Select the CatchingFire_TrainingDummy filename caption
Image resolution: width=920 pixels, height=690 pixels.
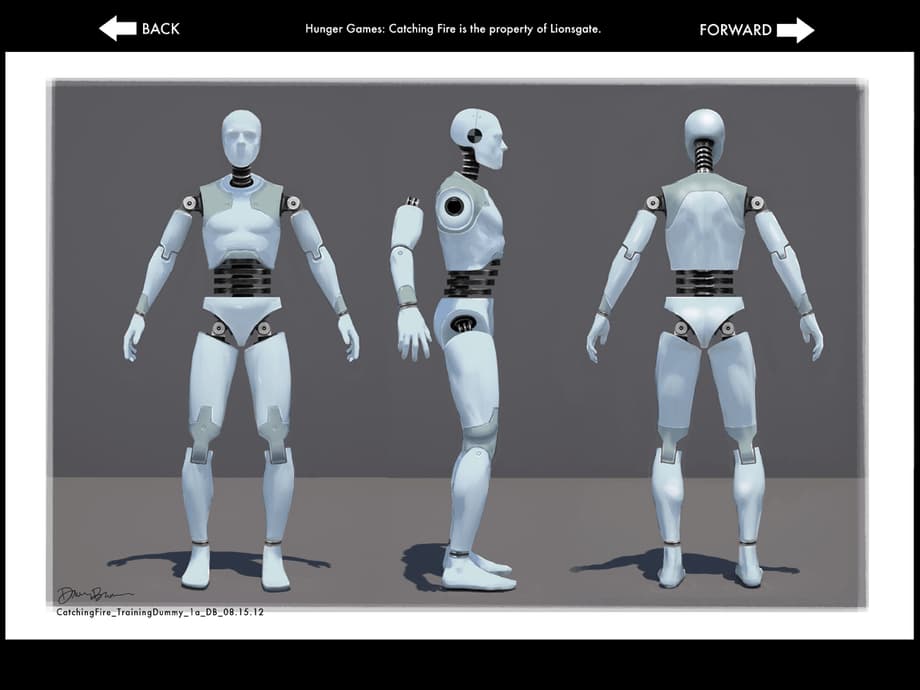pyautogui.click(x=160, y=612)
